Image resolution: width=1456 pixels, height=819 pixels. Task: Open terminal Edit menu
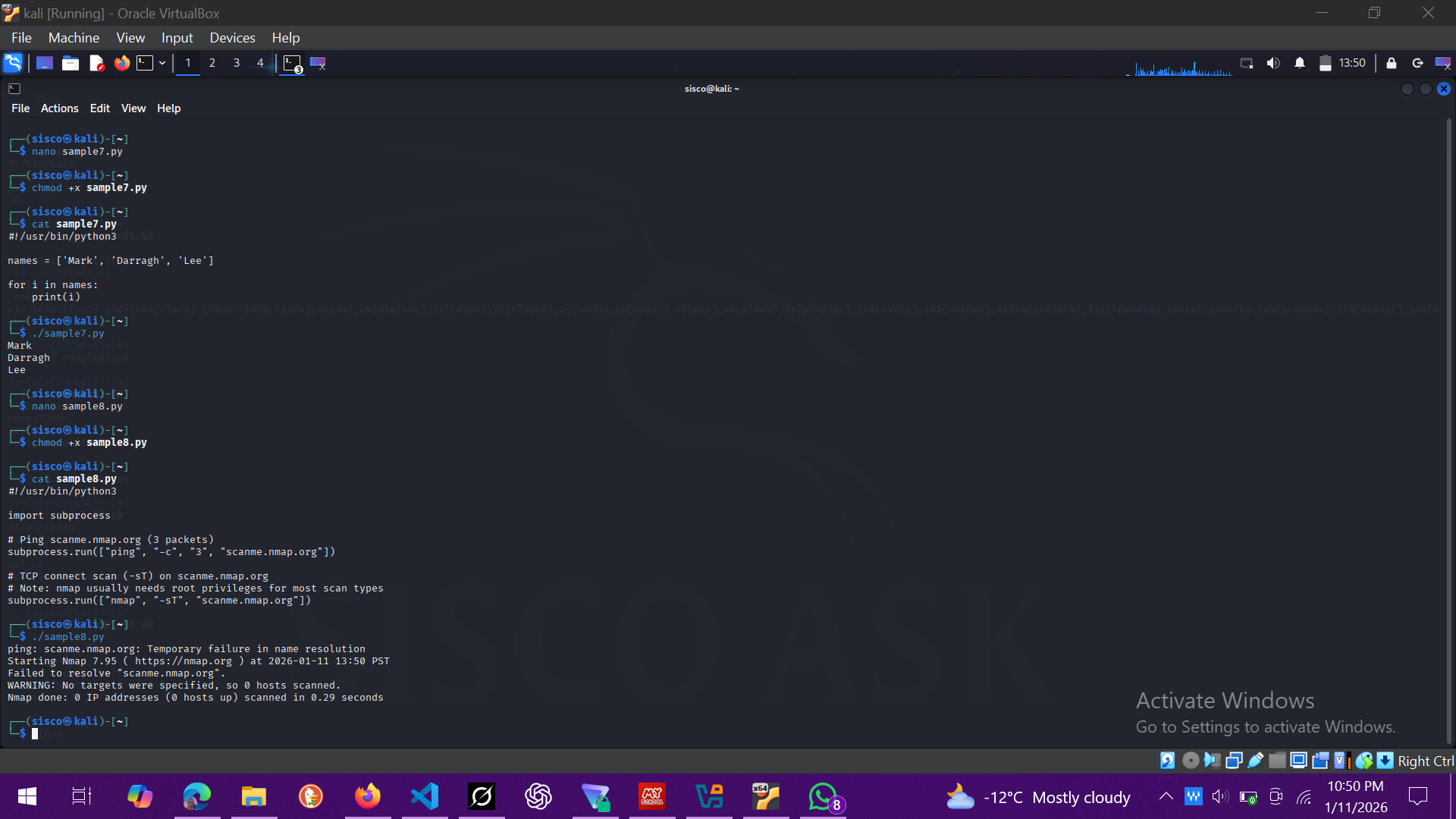click(x=99, y=108)
